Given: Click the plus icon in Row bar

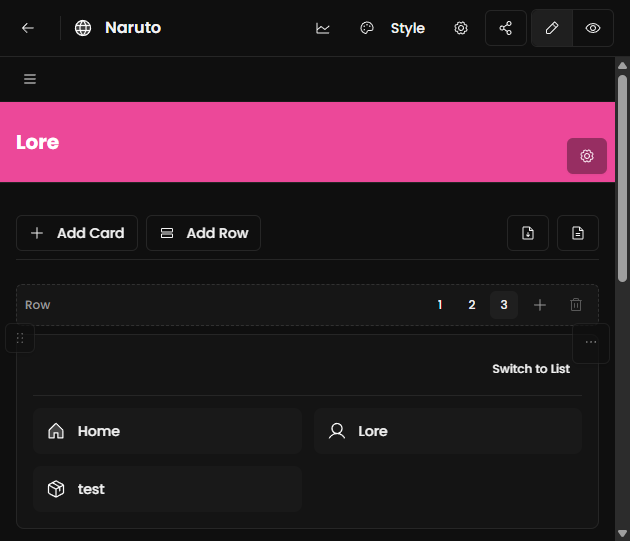Looking at the screenshot, I should click(x=540, y=305).
